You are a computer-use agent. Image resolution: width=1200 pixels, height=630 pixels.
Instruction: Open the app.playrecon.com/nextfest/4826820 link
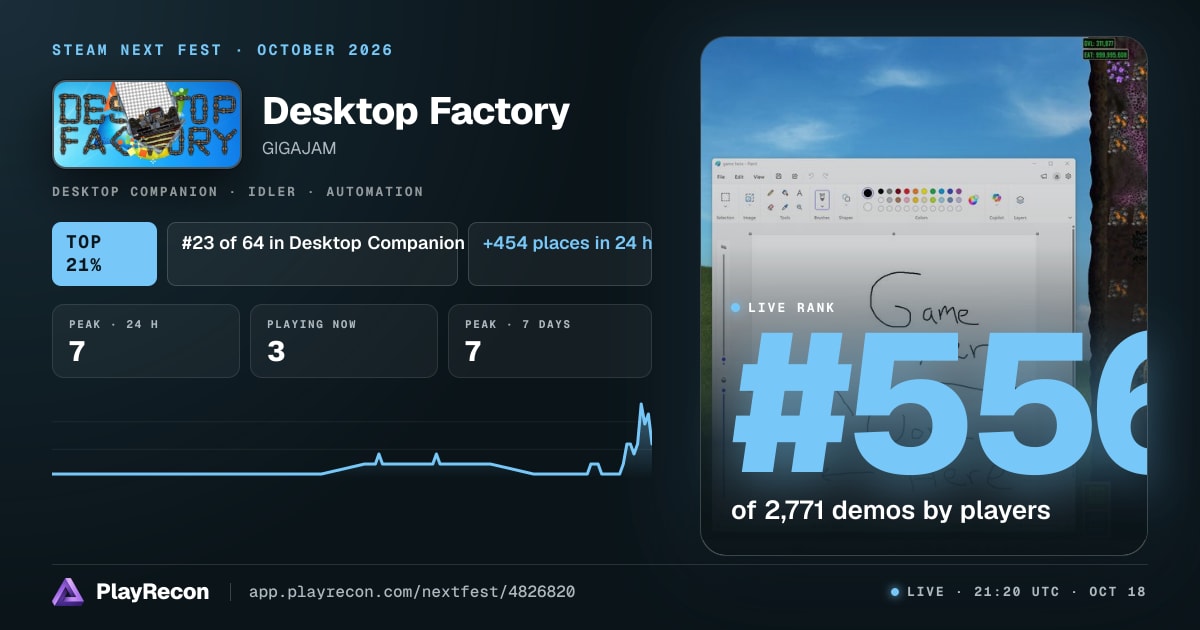point(411,592)
